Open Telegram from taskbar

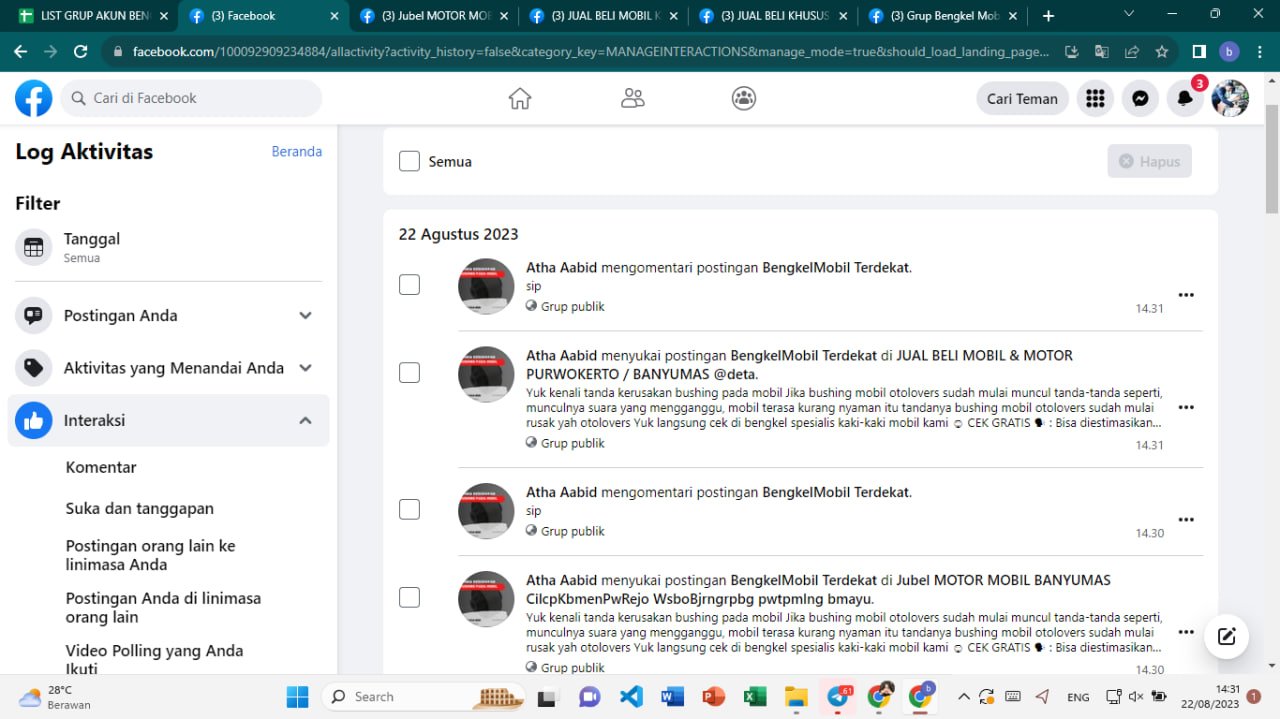pyautogui.click(x=838, y=696)
